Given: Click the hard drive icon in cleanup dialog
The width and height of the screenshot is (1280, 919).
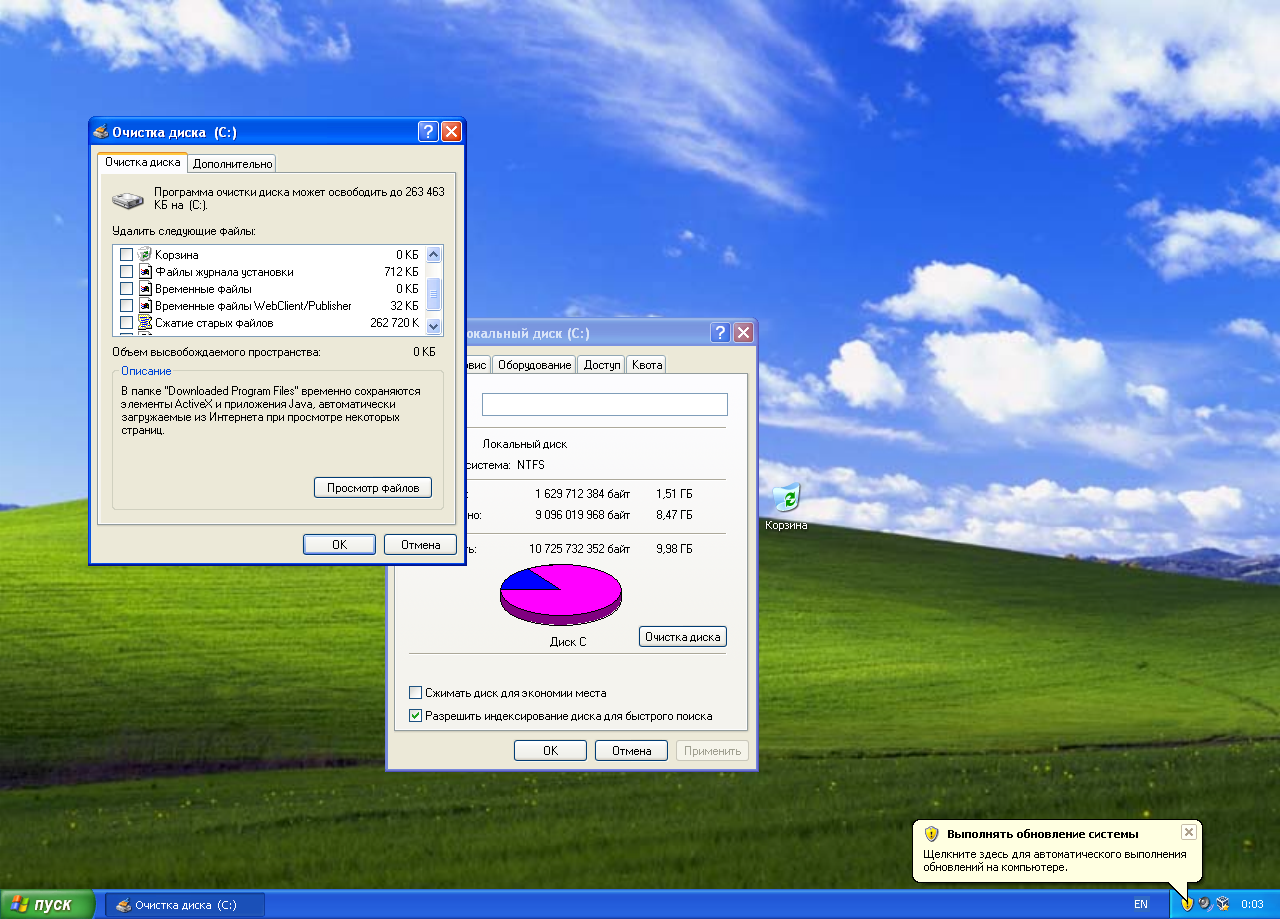Looking at the screenshot, I should click(x=128, y=200).
